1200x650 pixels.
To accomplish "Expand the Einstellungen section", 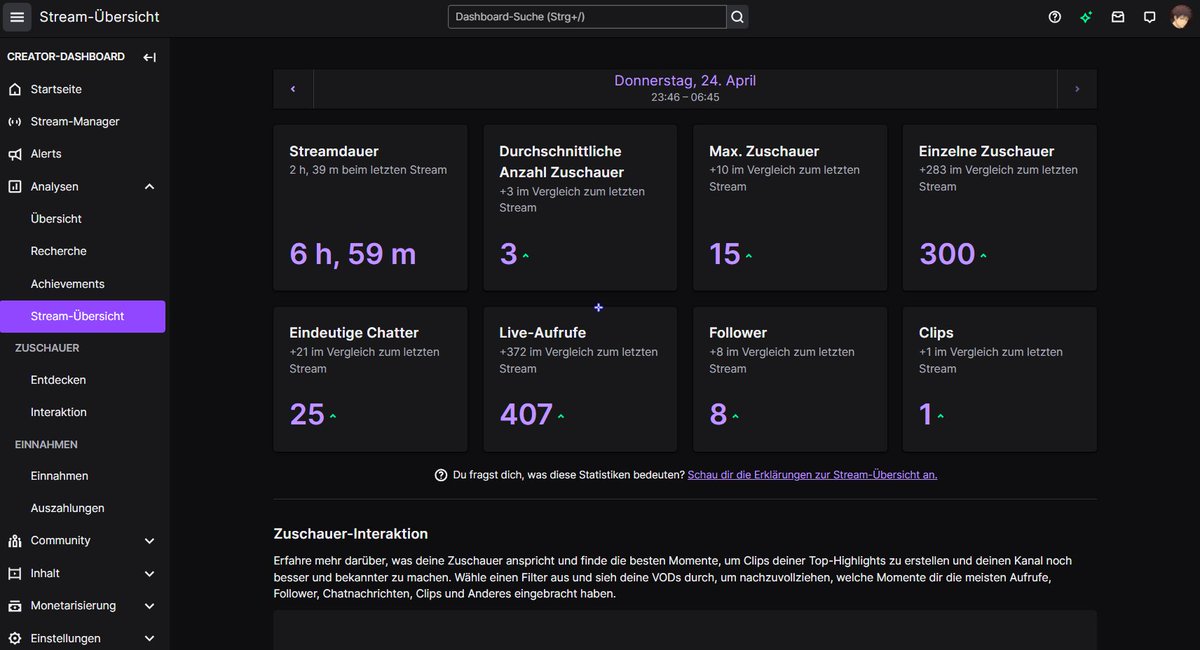I will pos(148,638).
